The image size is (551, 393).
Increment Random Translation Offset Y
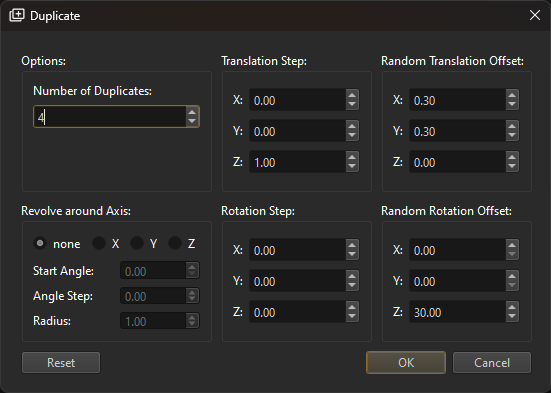pos(512,126)
